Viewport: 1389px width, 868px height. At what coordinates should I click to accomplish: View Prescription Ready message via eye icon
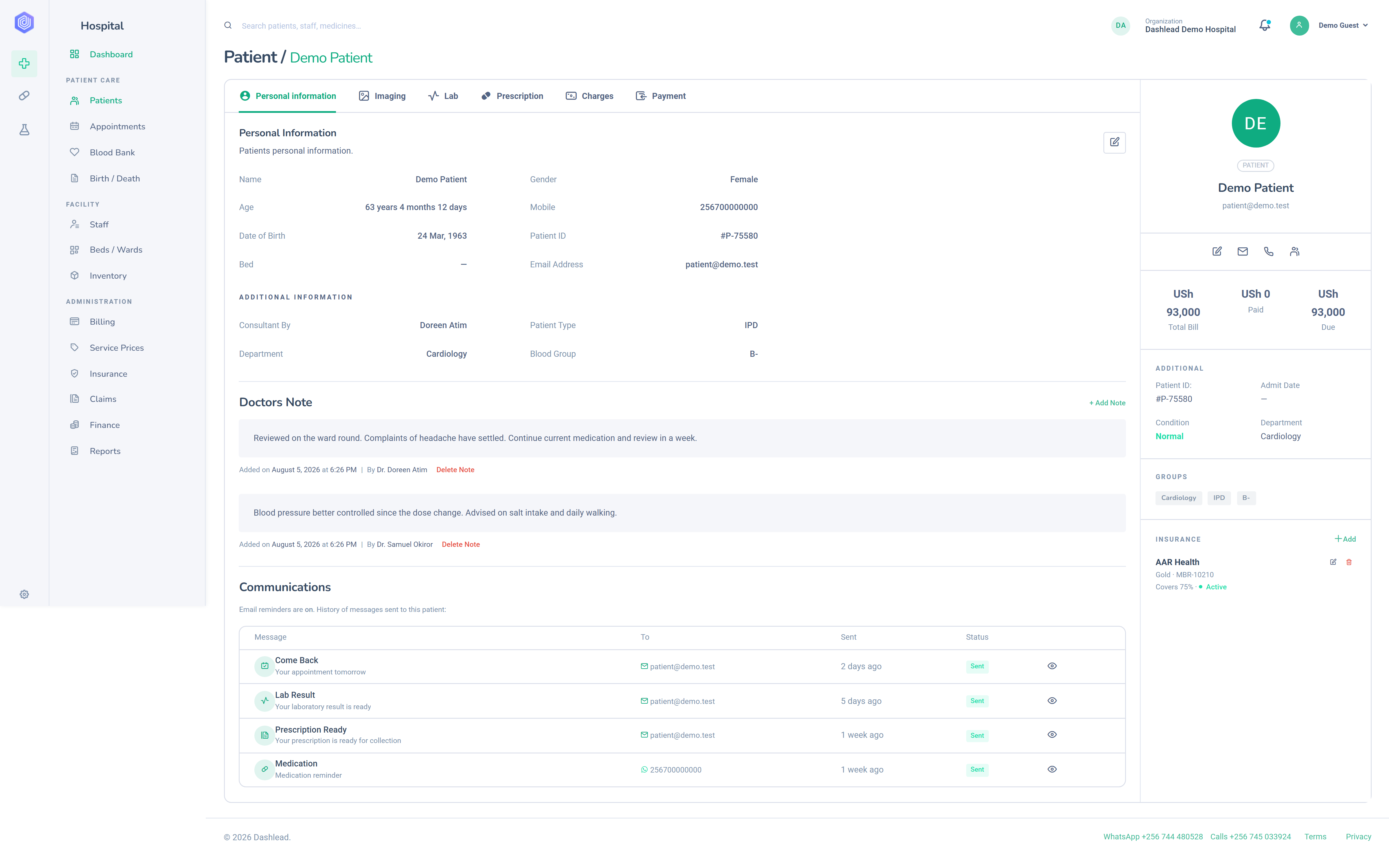(1052, 735)
